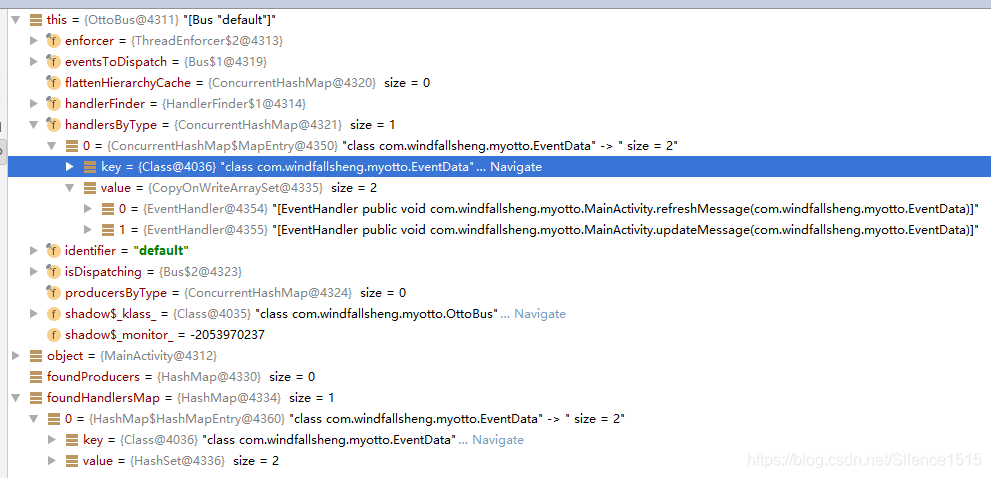Viewport: 991px width, 478px height.
Task: Expand the isDispatching field arrow
Action: pyautogui.click(x=34, y=272)
